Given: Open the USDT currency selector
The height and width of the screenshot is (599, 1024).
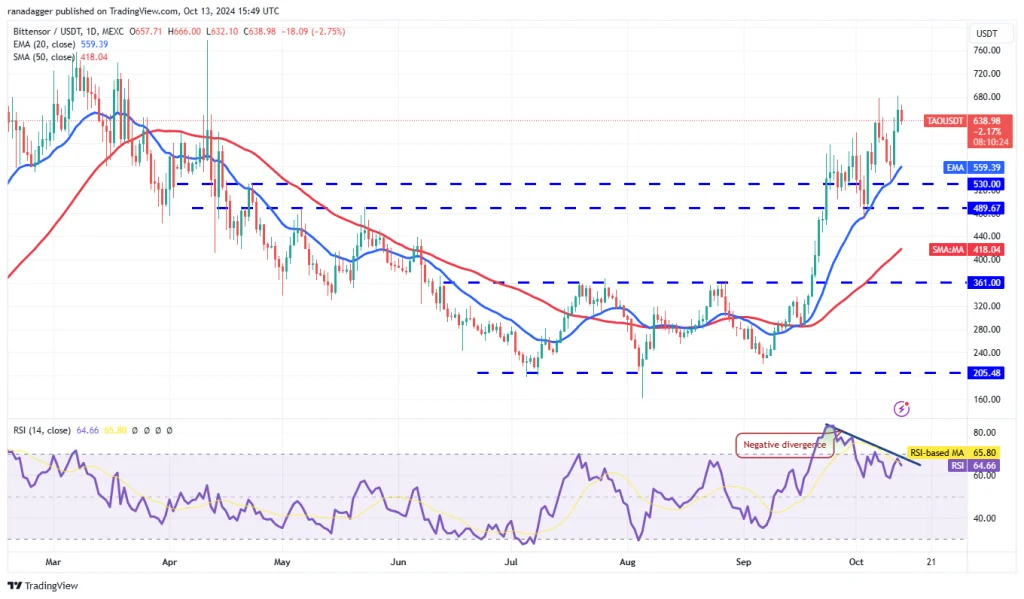Looking at the screenshot, I should point(986,33).
